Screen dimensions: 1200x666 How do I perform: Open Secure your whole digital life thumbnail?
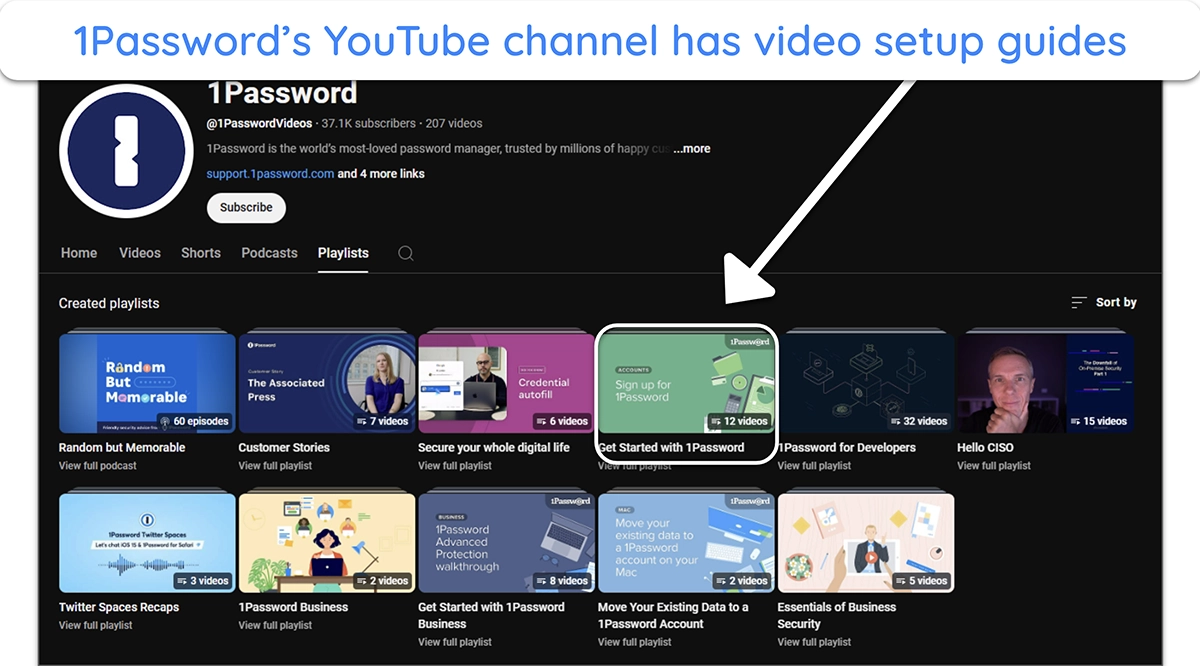point(506,383)
